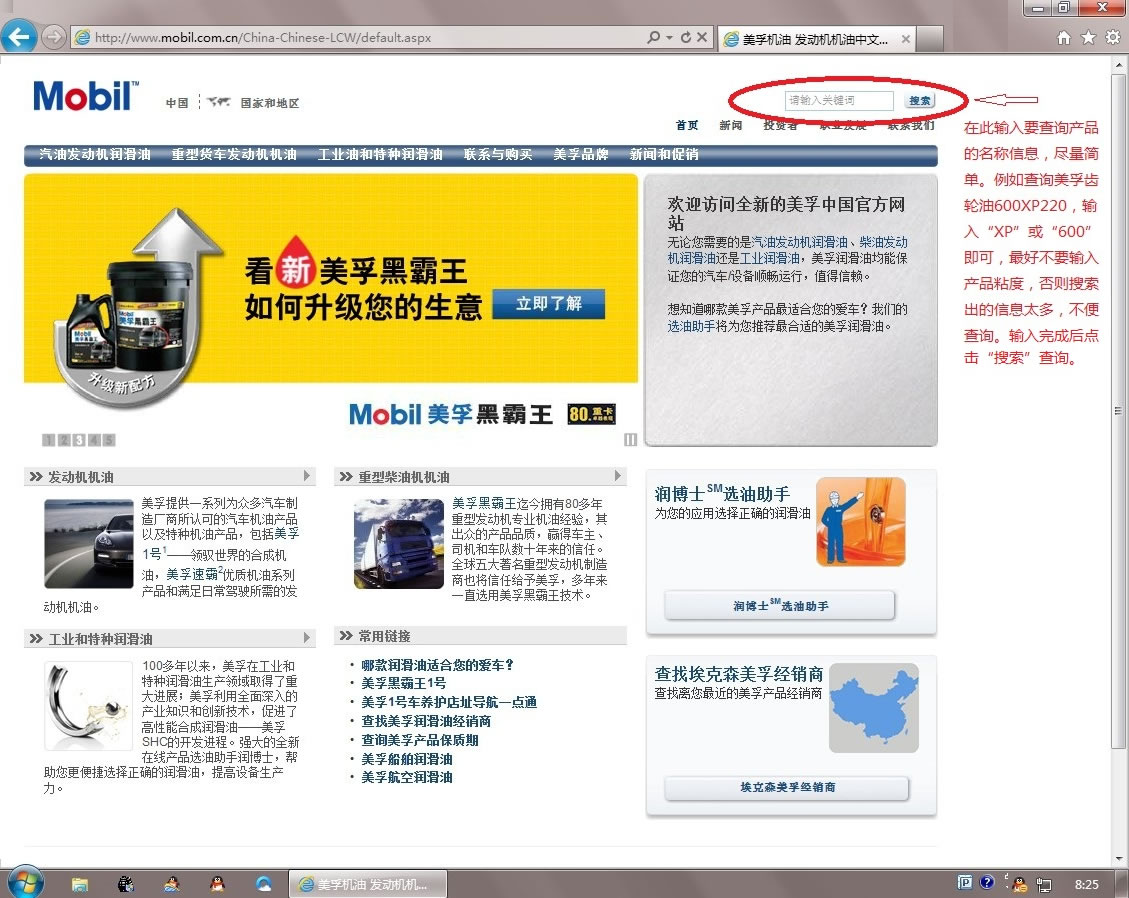The image size is (1129, 898).
Task: Expand the 重型柴油机机油 section arrow
Action: pyautogui.click(x=617, y=476)
